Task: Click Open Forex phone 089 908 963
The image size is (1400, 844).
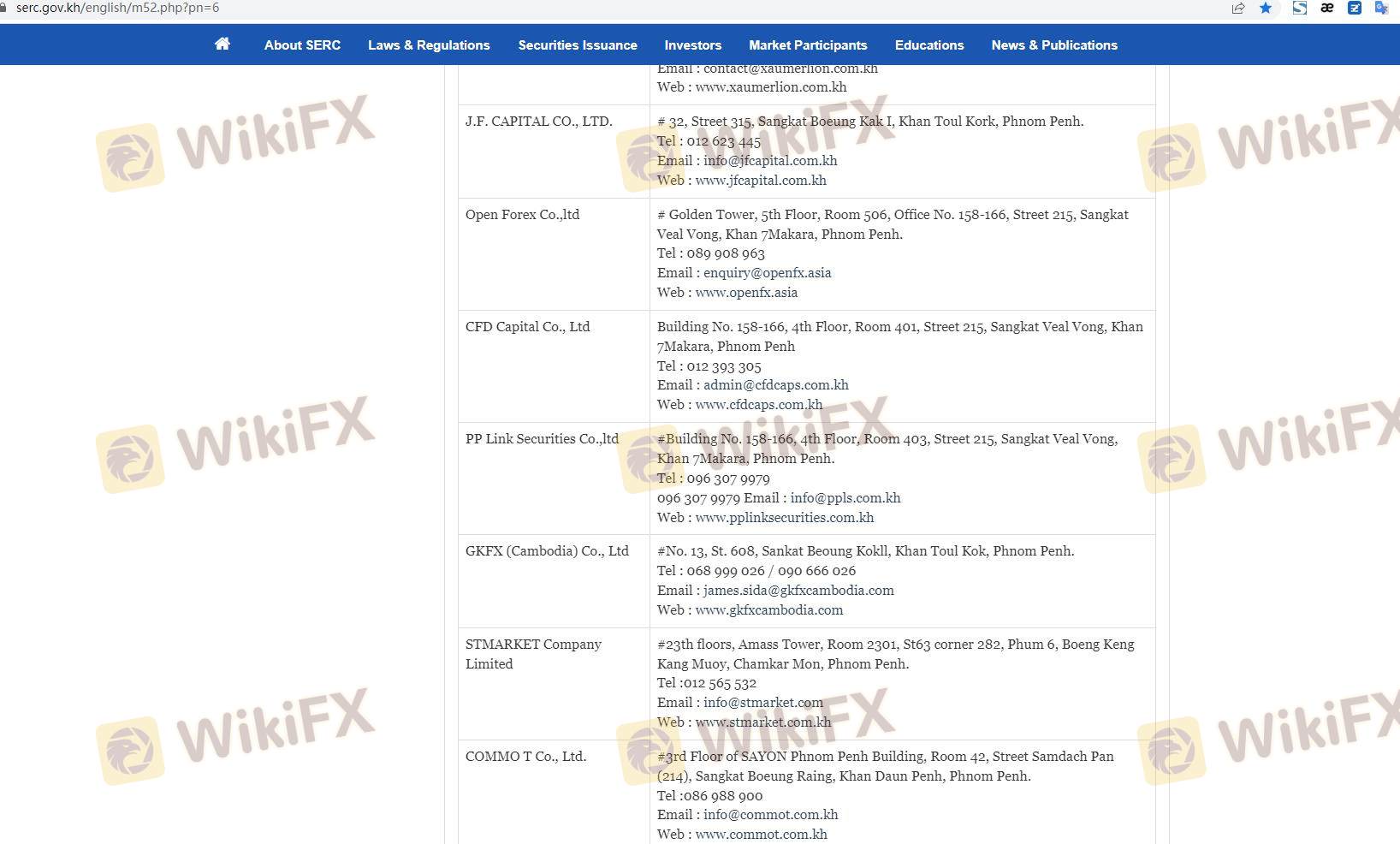Action: (726, 253)
